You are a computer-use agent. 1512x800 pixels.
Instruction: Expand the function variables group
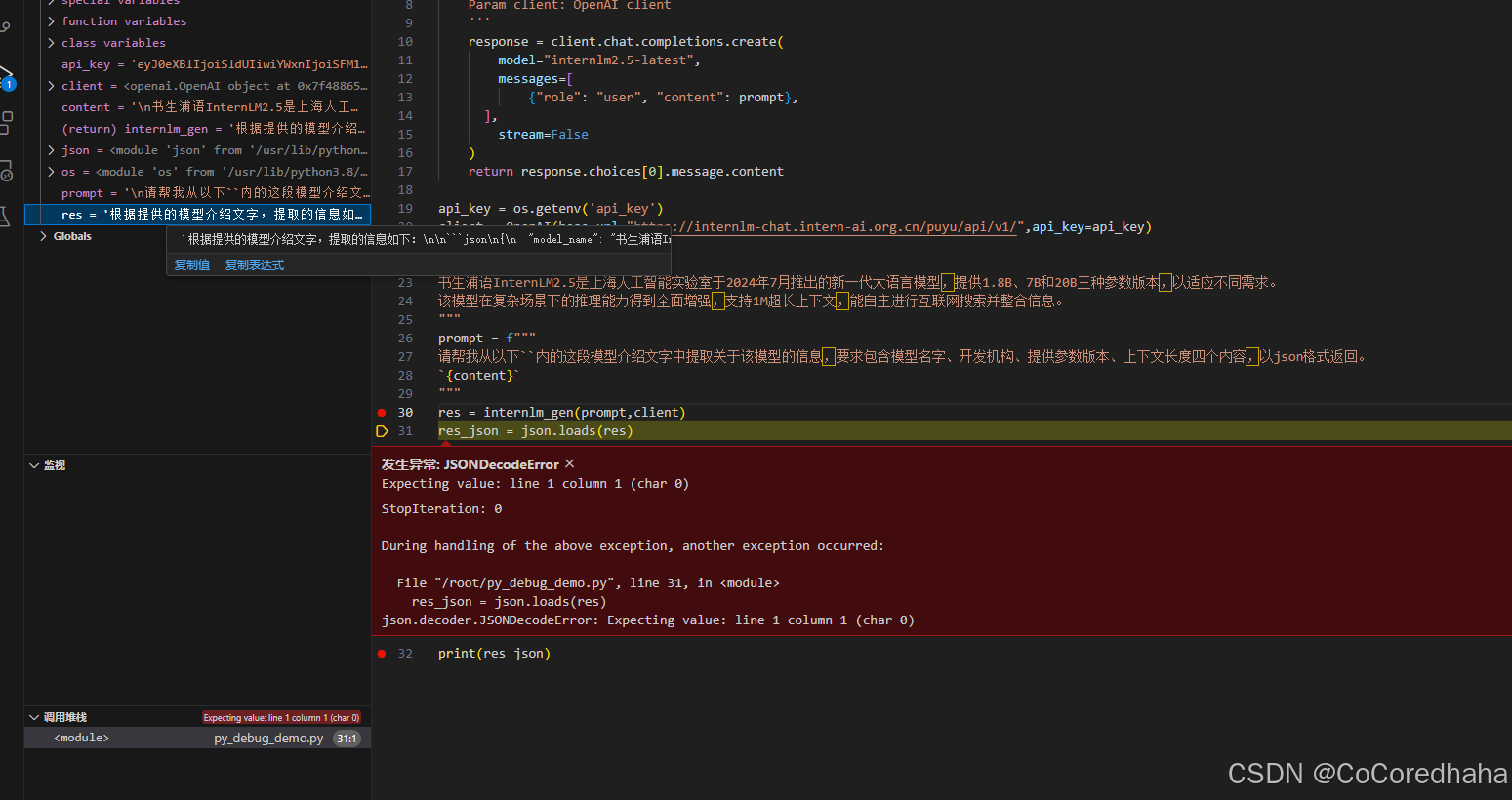click(50, 20)
